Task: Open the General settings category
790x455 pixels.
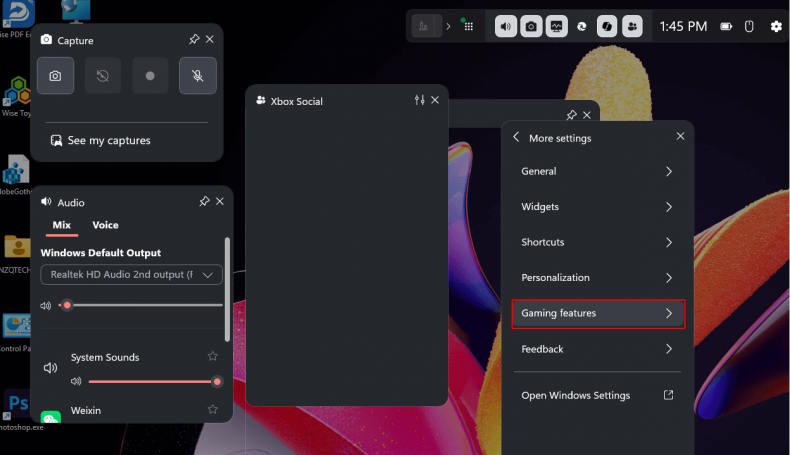Action: tap(598, 171)
